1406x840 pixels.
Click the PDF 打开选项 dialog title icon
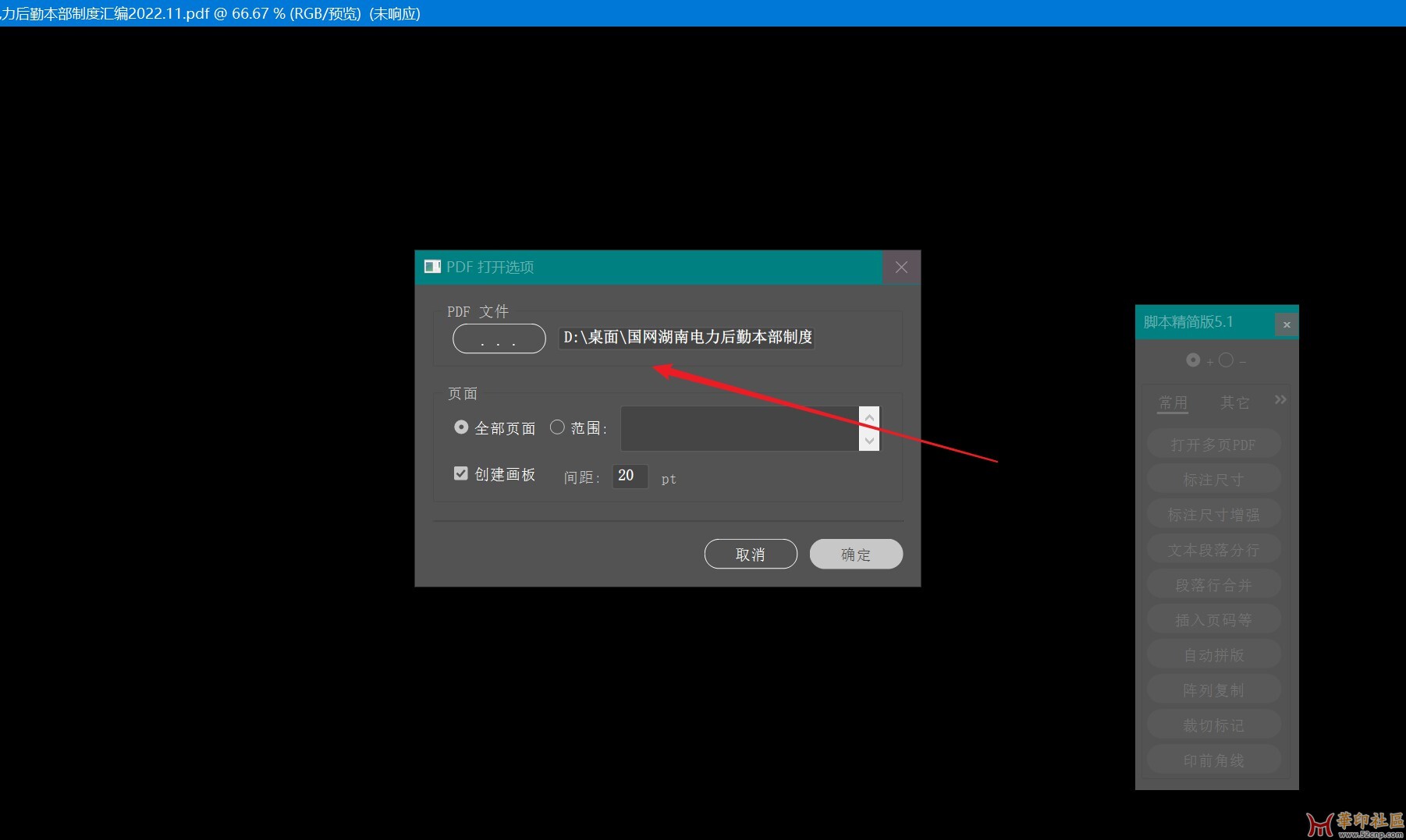[x=432, y=267]
